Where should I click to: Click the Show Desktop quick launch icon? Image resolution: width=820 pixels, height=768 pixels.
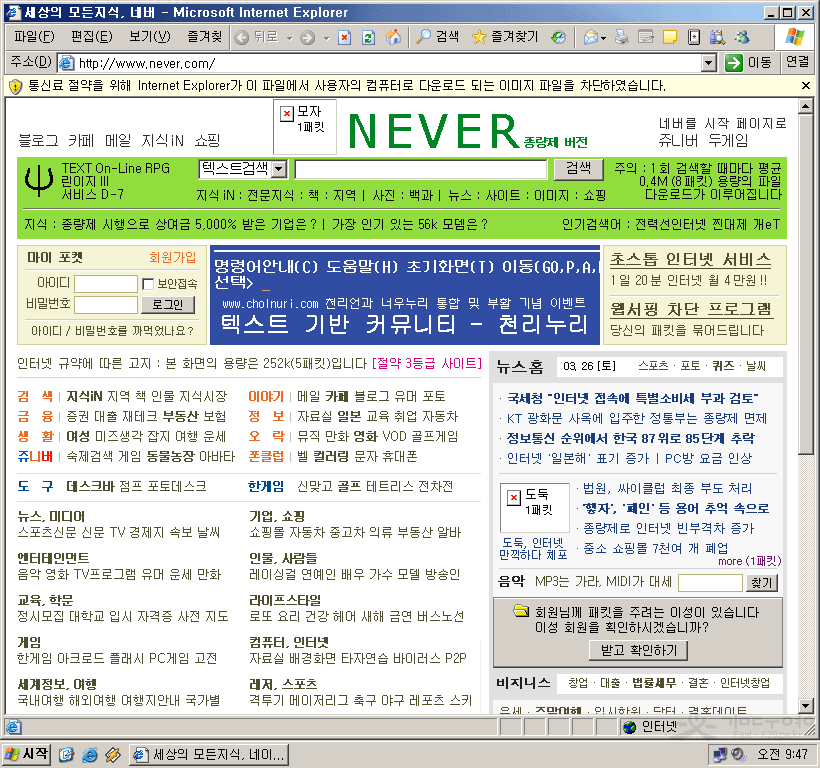pyautogui.click(x=66, y=754)
